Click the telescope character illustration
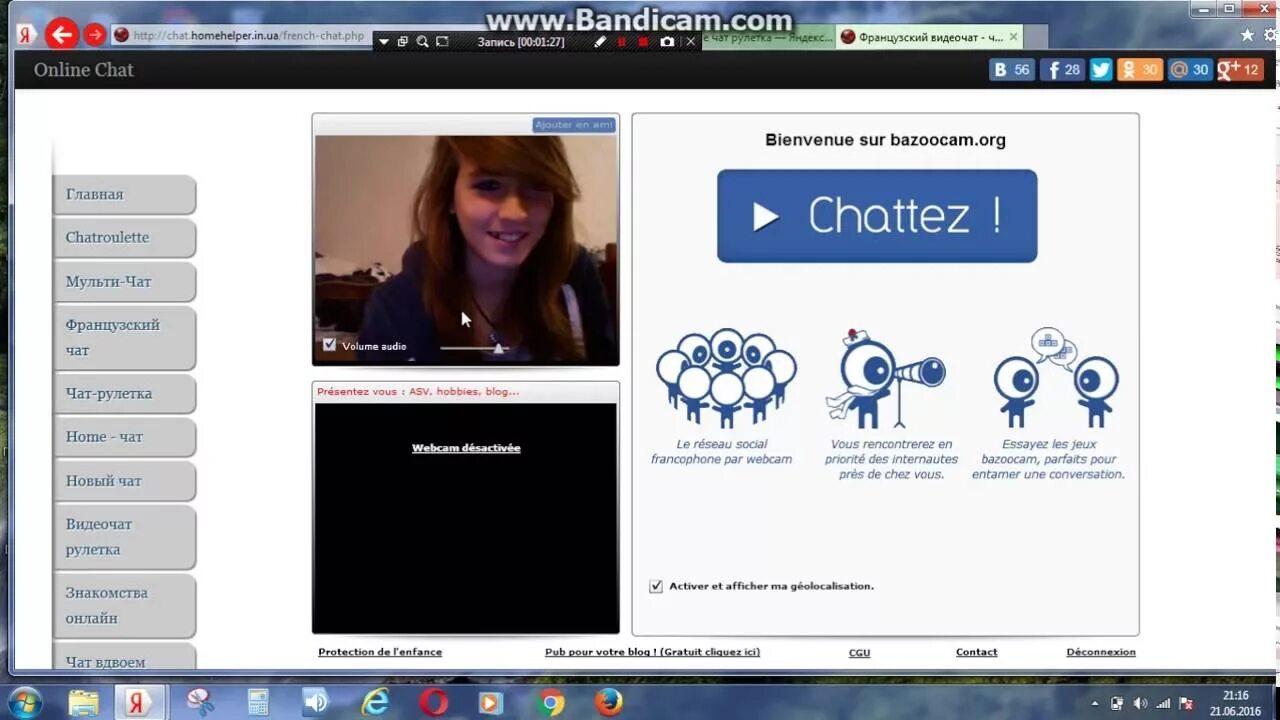The height and width of the screenshot is (720, 1280). (885, 378)
